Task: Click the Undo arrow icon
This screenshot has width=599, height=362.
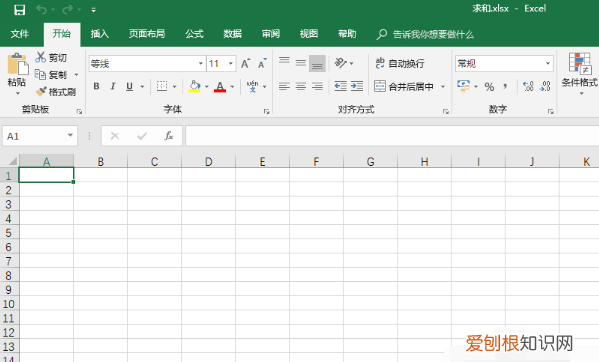Action: [x=42, y=10]
